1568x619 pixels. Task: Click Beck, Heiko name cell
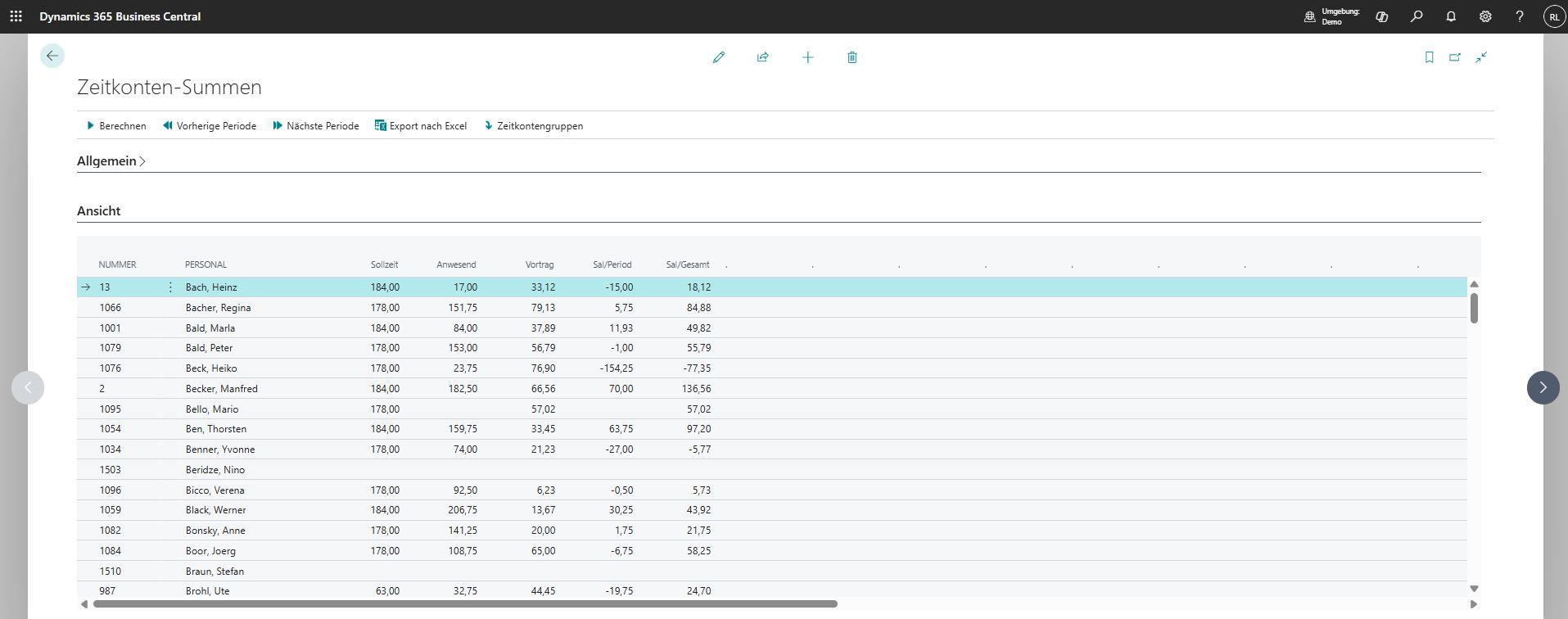[x=211, y=368]
